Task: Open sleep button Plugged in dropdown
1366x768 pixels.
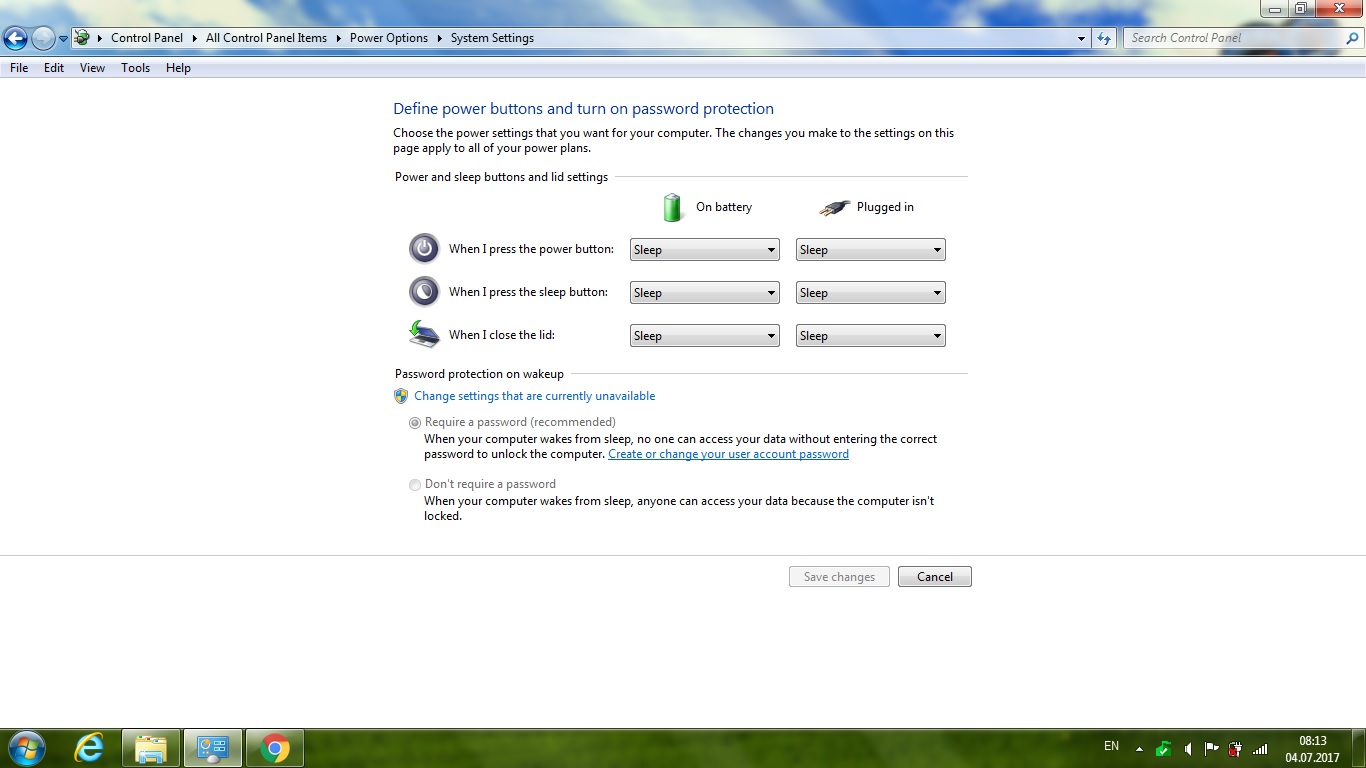Action: [x=870, y=293]
